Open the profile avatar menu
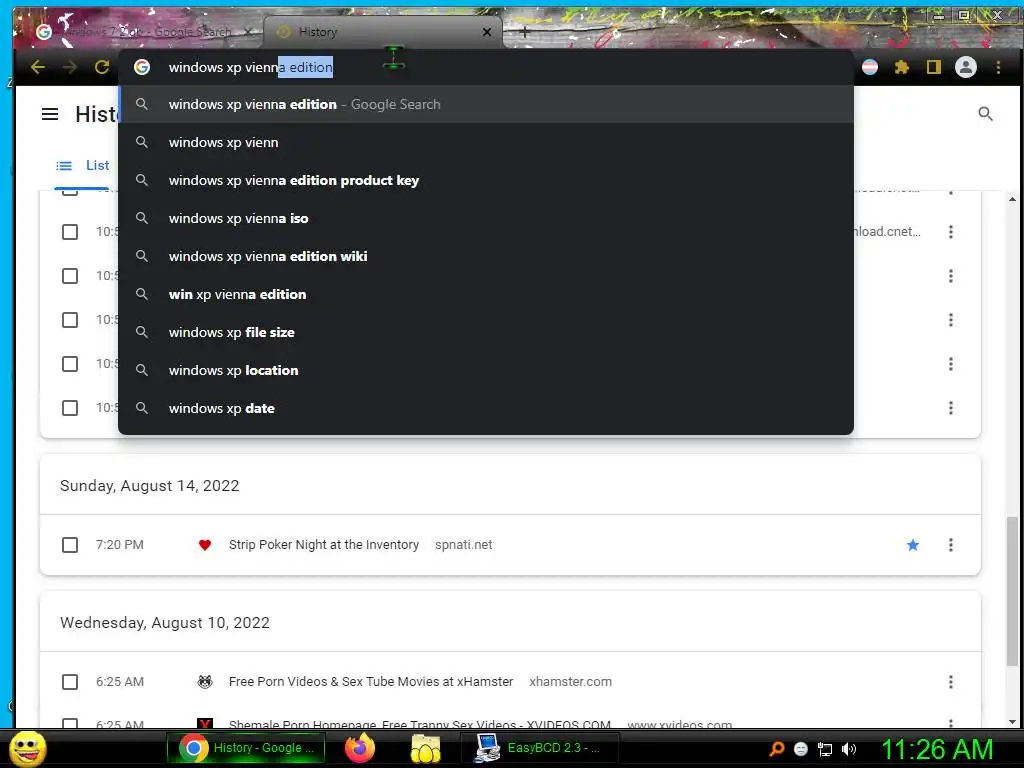Screen dimensions: 1024x768 (x=966, y=67)
